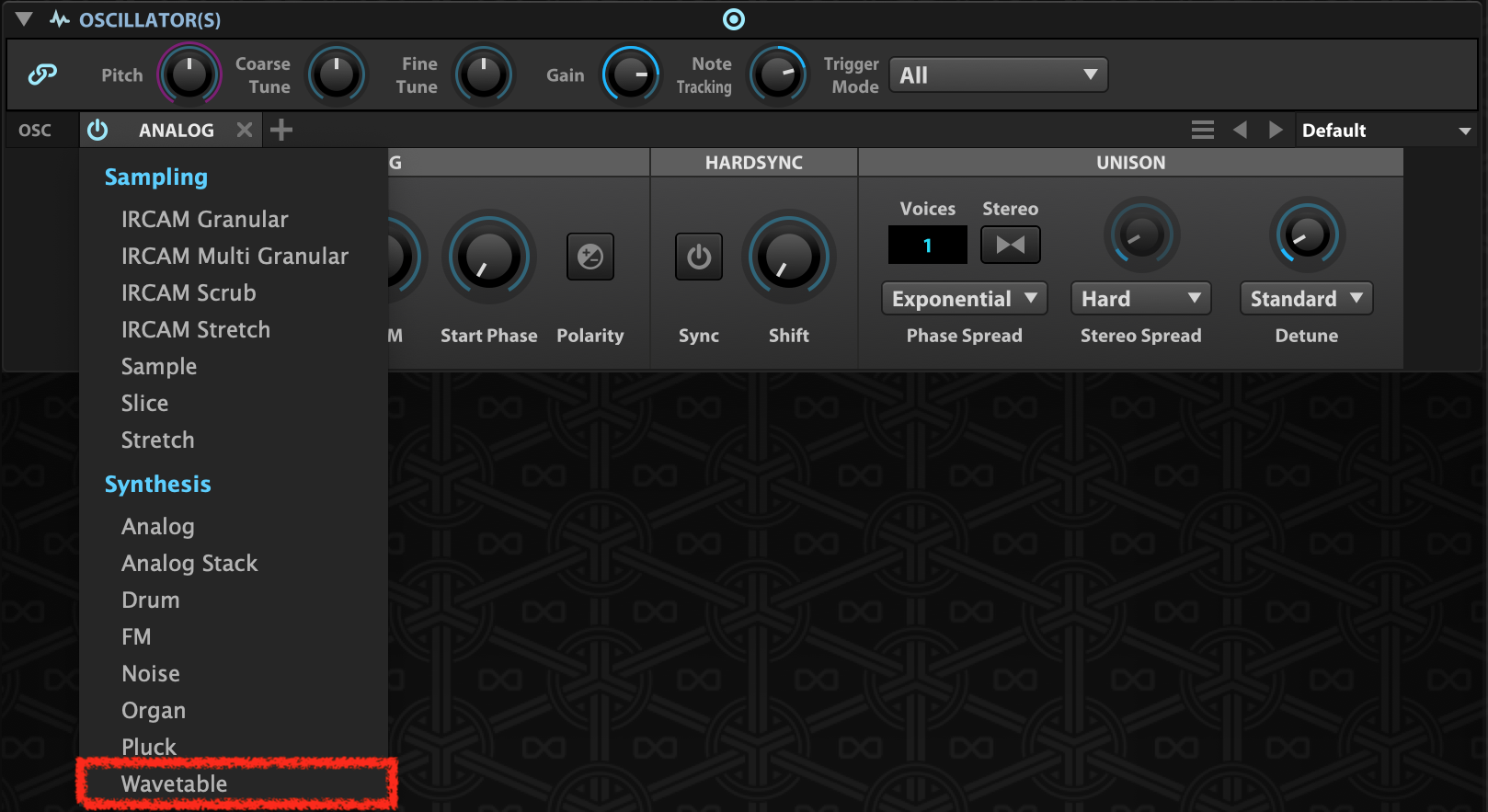Click the Hardsync Shift knob
Viewport: 1488px width, 812px height.
(789, 257)
